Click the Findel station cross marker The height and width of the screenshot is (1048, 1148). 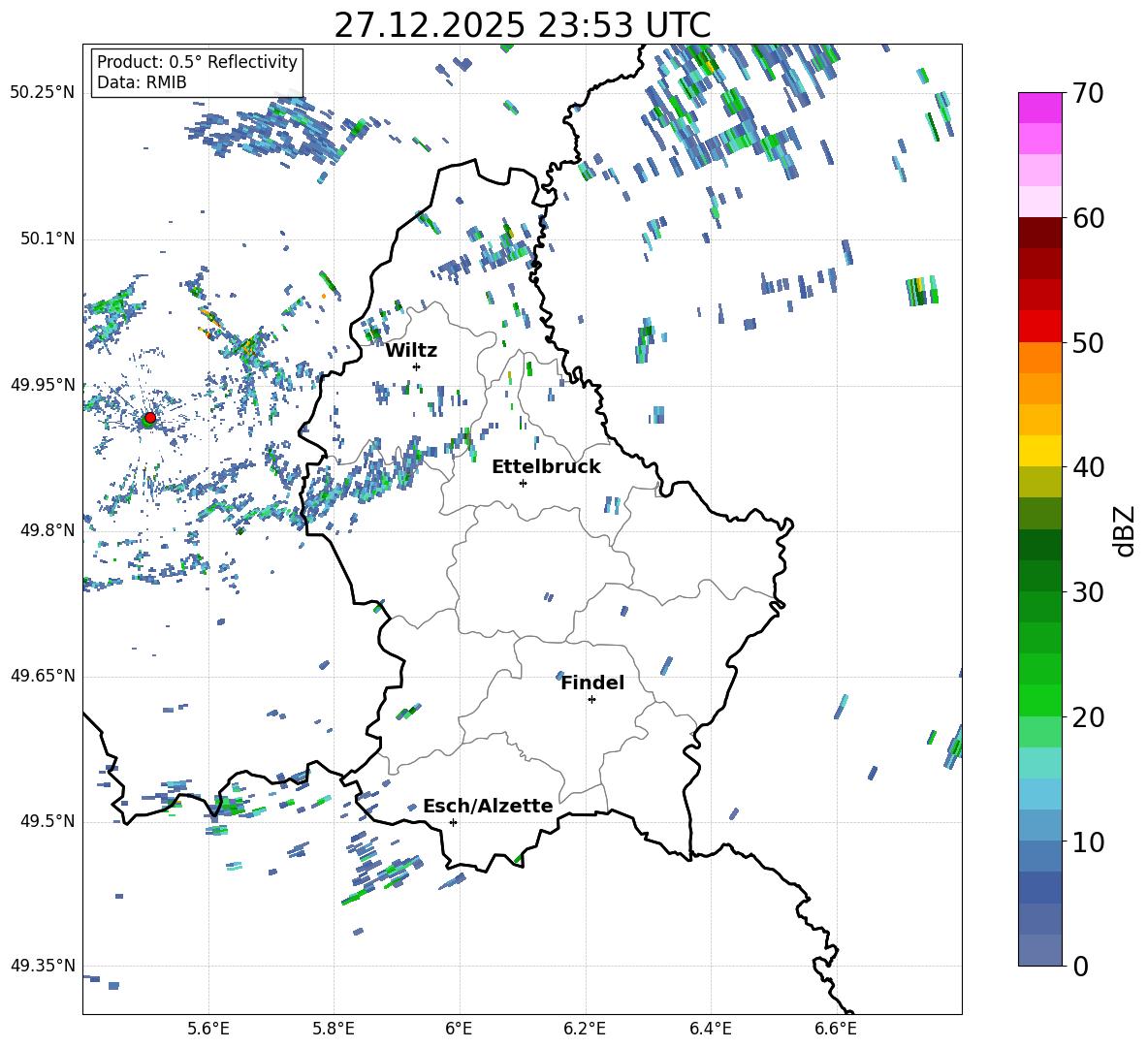pos(591,699)
